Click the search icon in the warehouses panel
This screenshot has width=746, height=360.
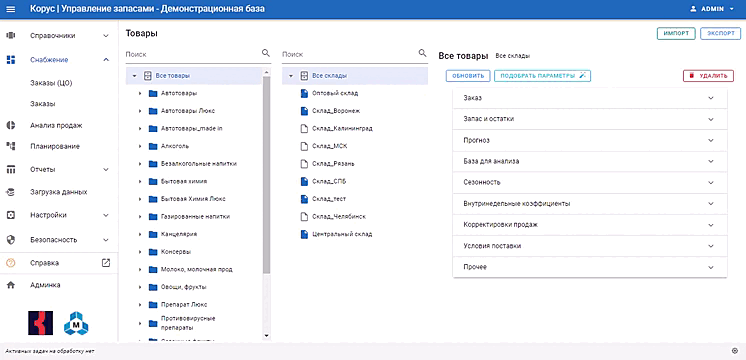[x=422, y=53]
